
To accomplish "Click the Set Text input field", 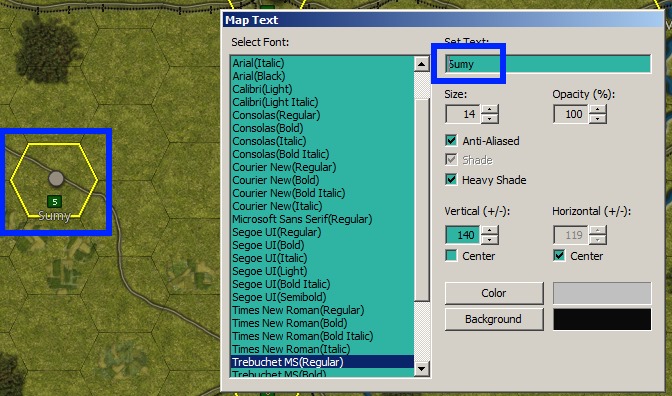I will pyautogui.click(x=548, y=64).
